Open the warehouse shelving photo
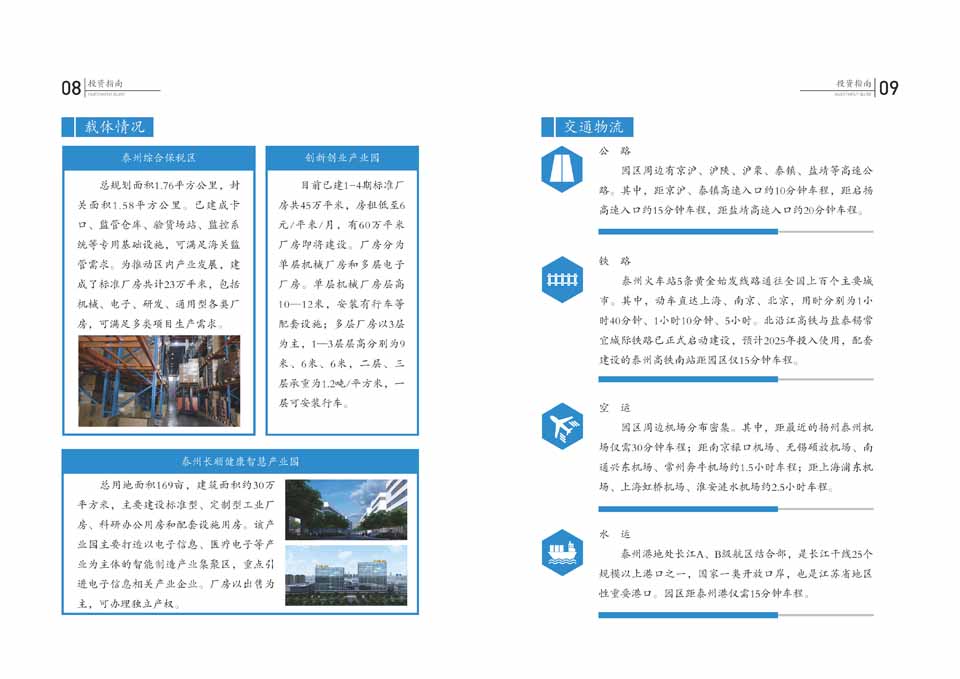This screenshot has height=679, width=960. 159,381
